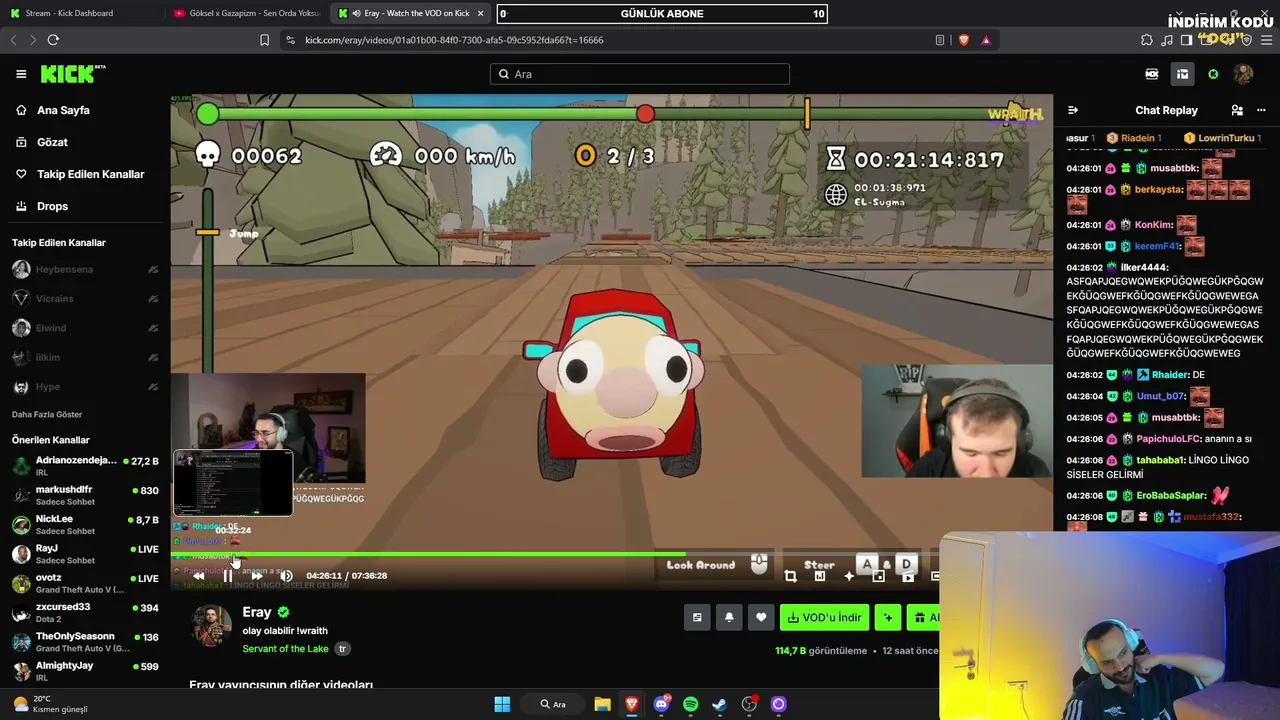Skip forward with the fast-forward button

pos(257,575)
